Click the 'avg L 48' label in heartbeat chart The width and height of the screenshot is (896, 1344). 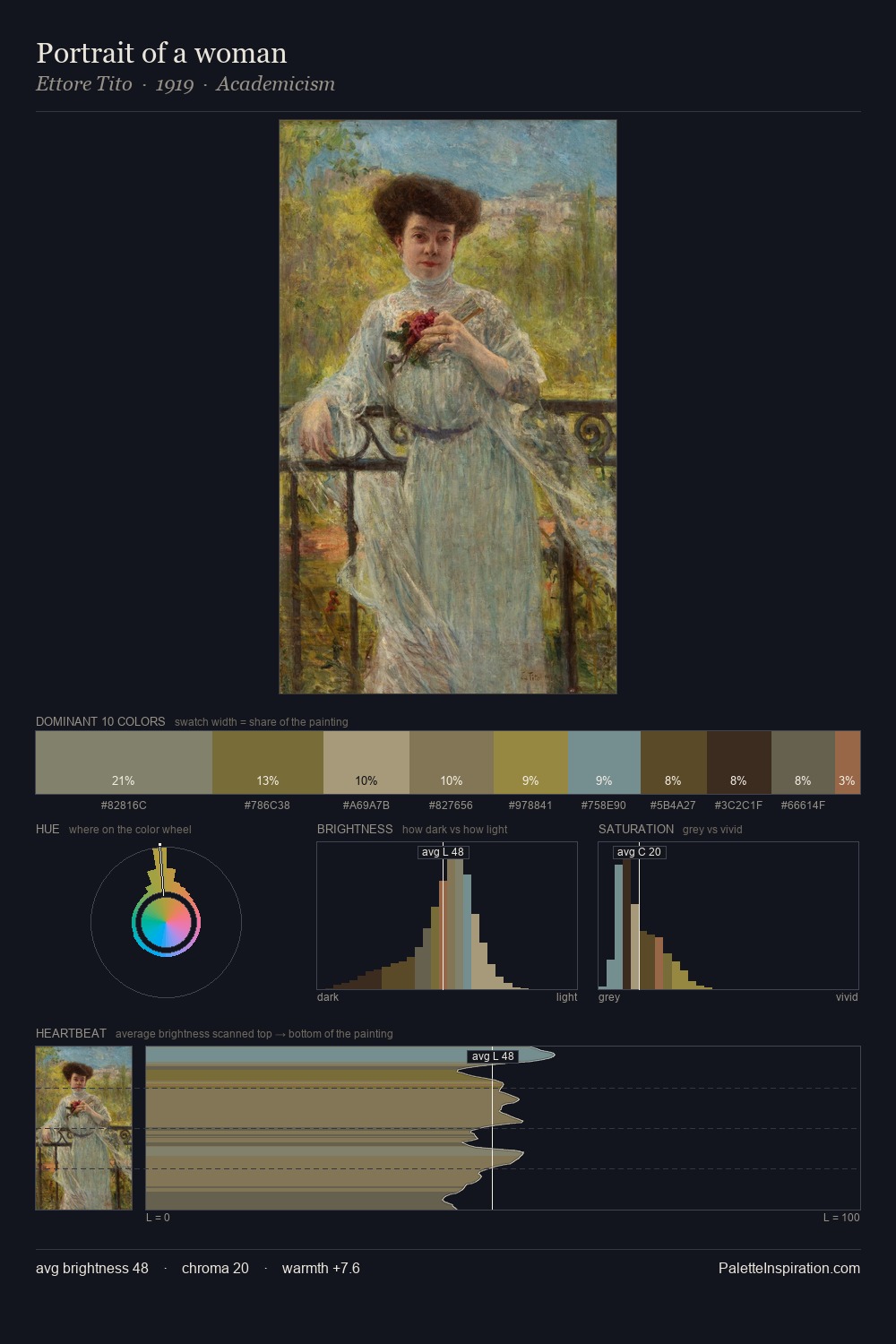click(493, 1056)
